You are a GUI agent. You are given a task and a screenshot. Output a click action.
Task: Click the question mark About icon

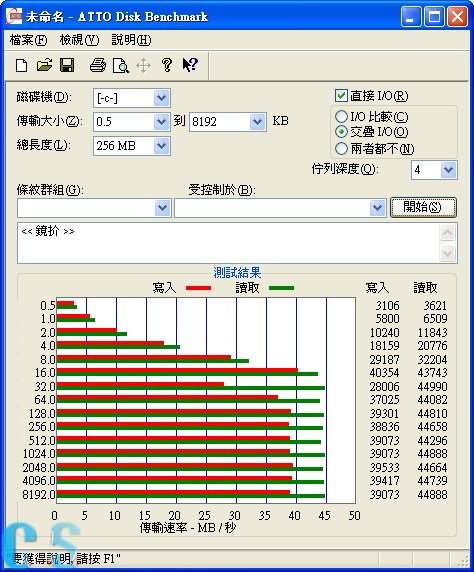click(x=167, y=65)
